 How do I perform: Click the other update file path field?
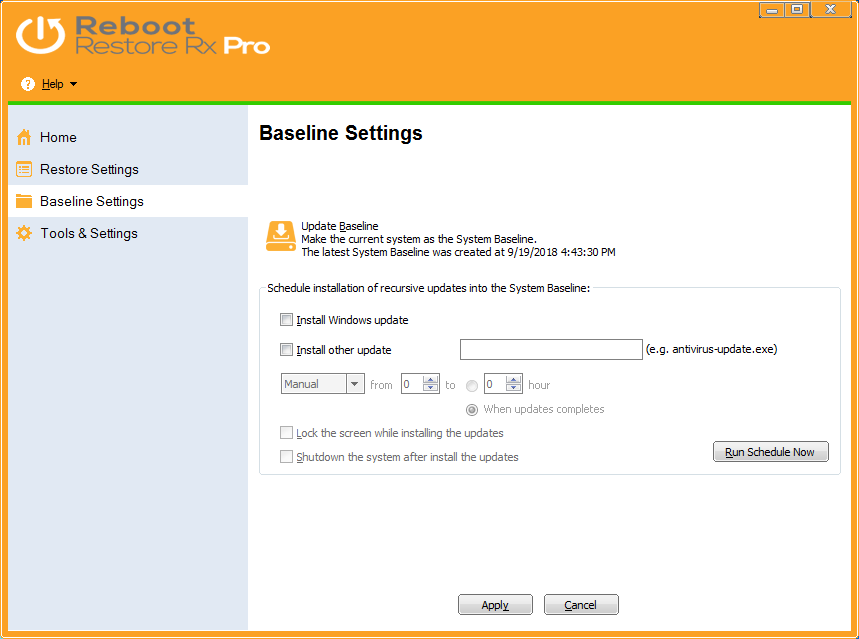pyautogui.click(x=551, y=350)
